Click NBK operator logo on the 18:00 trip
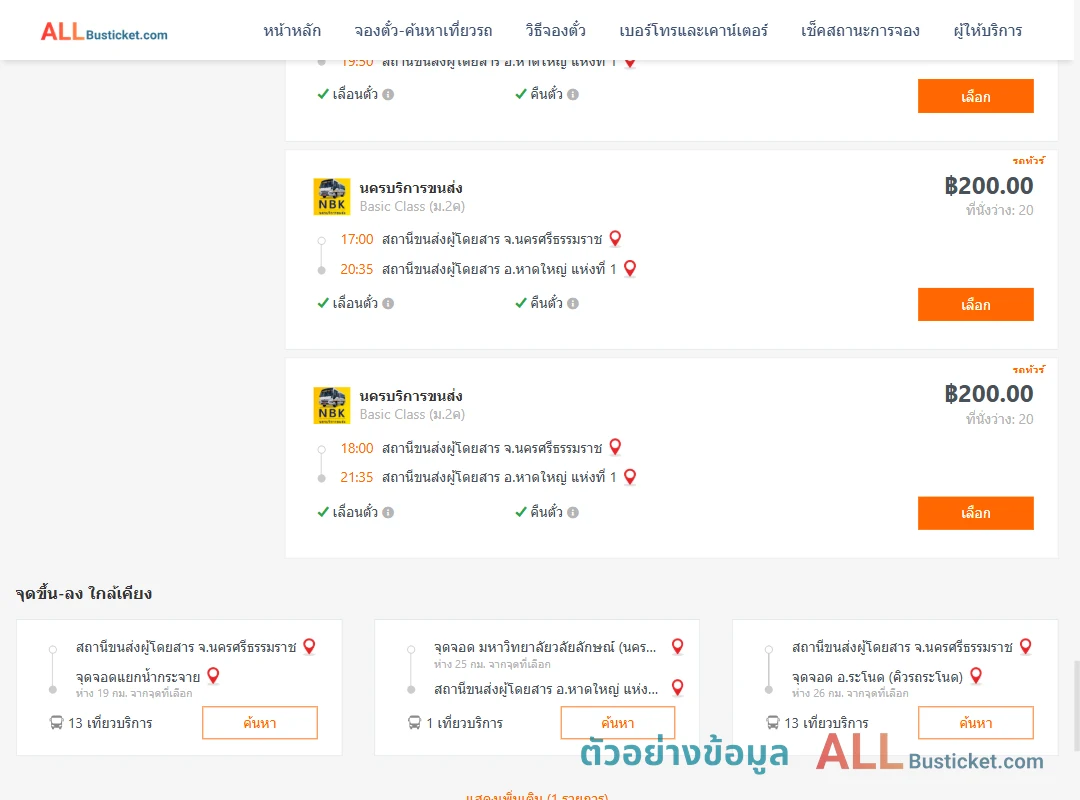 pos(331,405)
